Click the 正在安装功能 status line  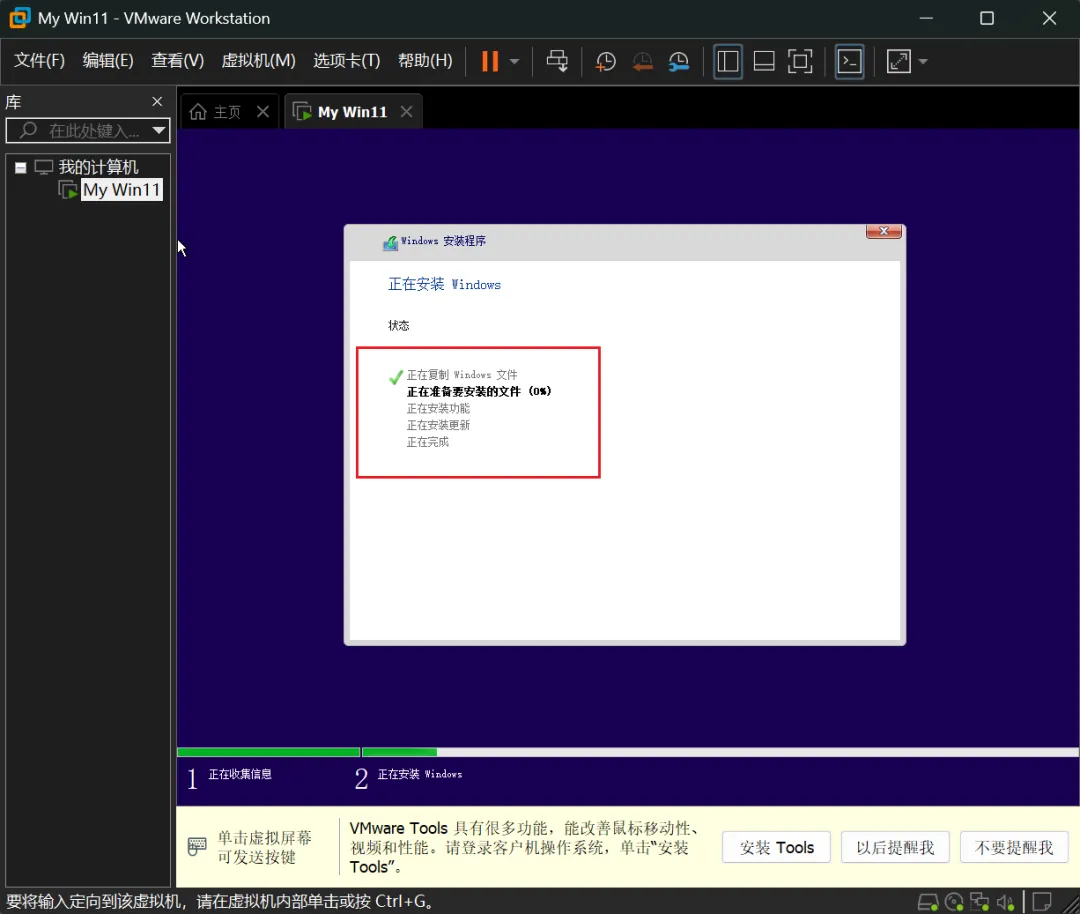tap(438, 408)
